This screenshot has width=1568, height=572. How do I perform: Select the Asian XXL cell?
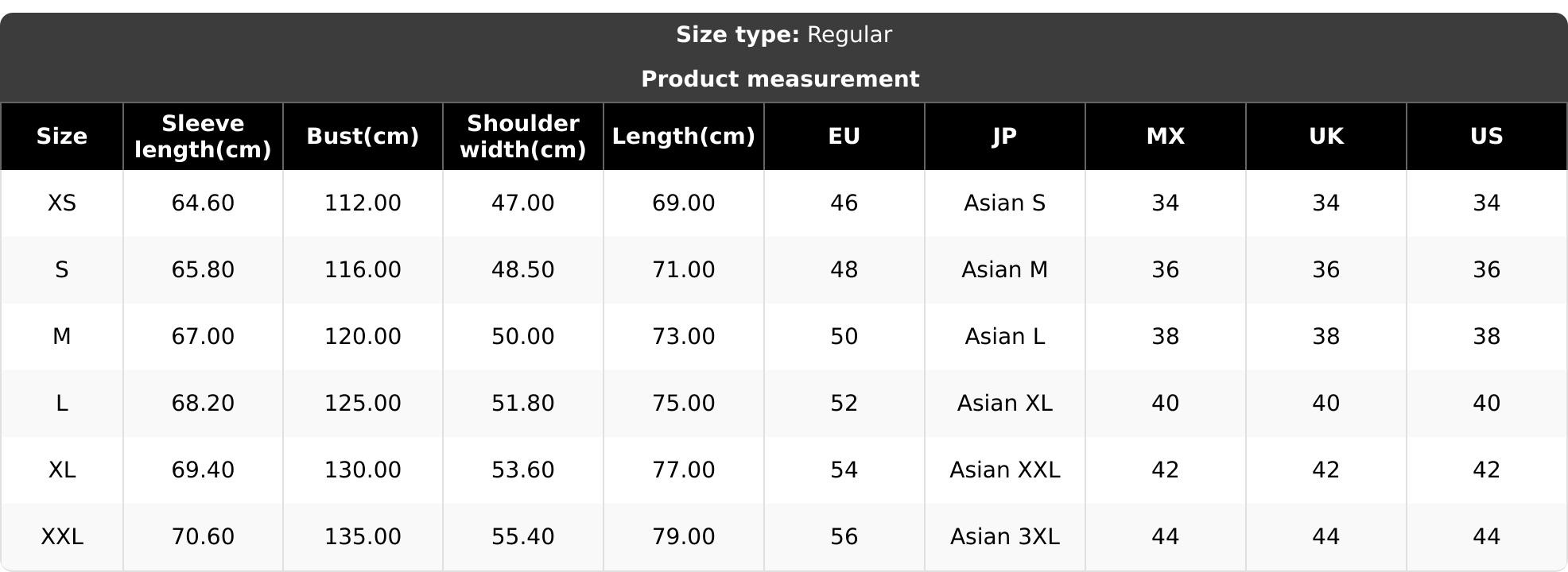1005,470
